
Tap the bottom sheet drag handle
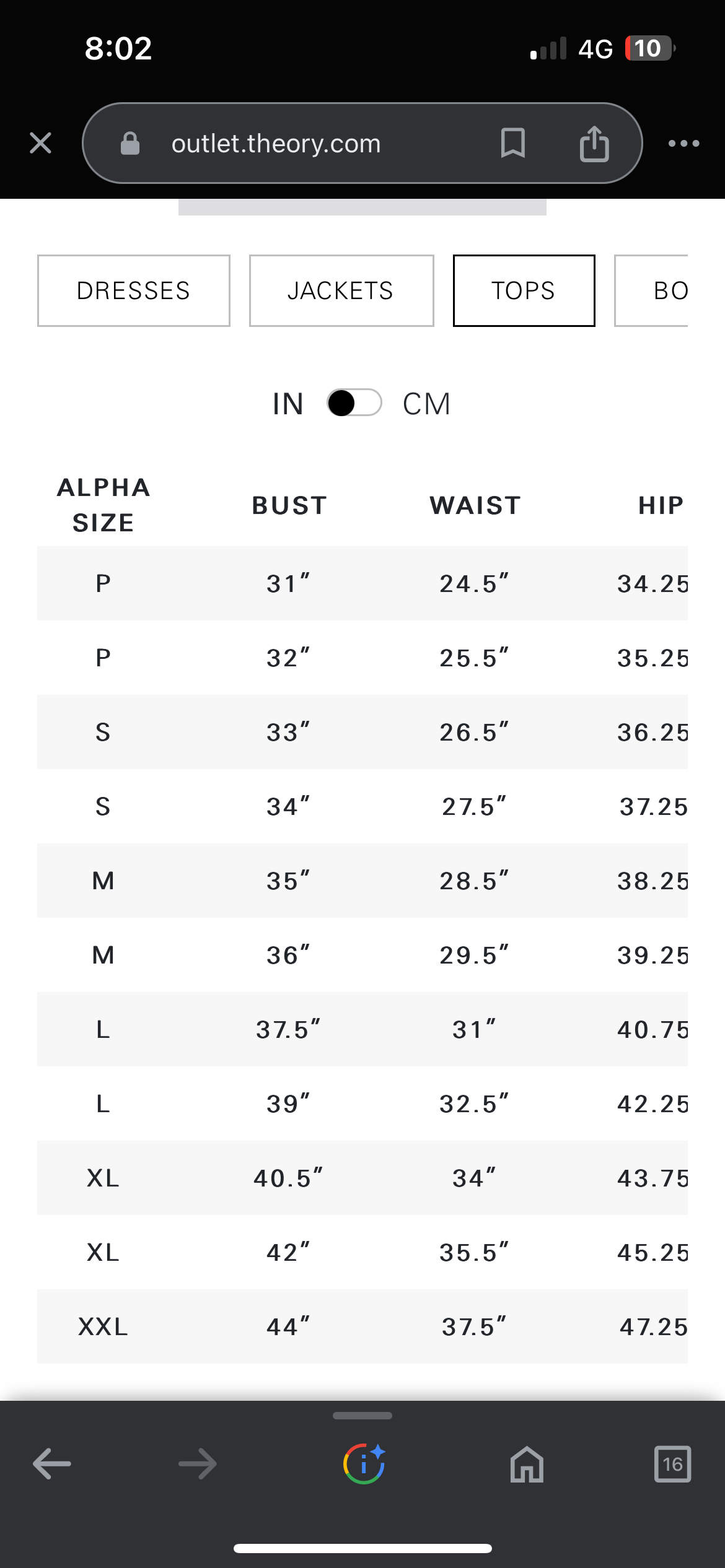click(x=362, y=1416)
